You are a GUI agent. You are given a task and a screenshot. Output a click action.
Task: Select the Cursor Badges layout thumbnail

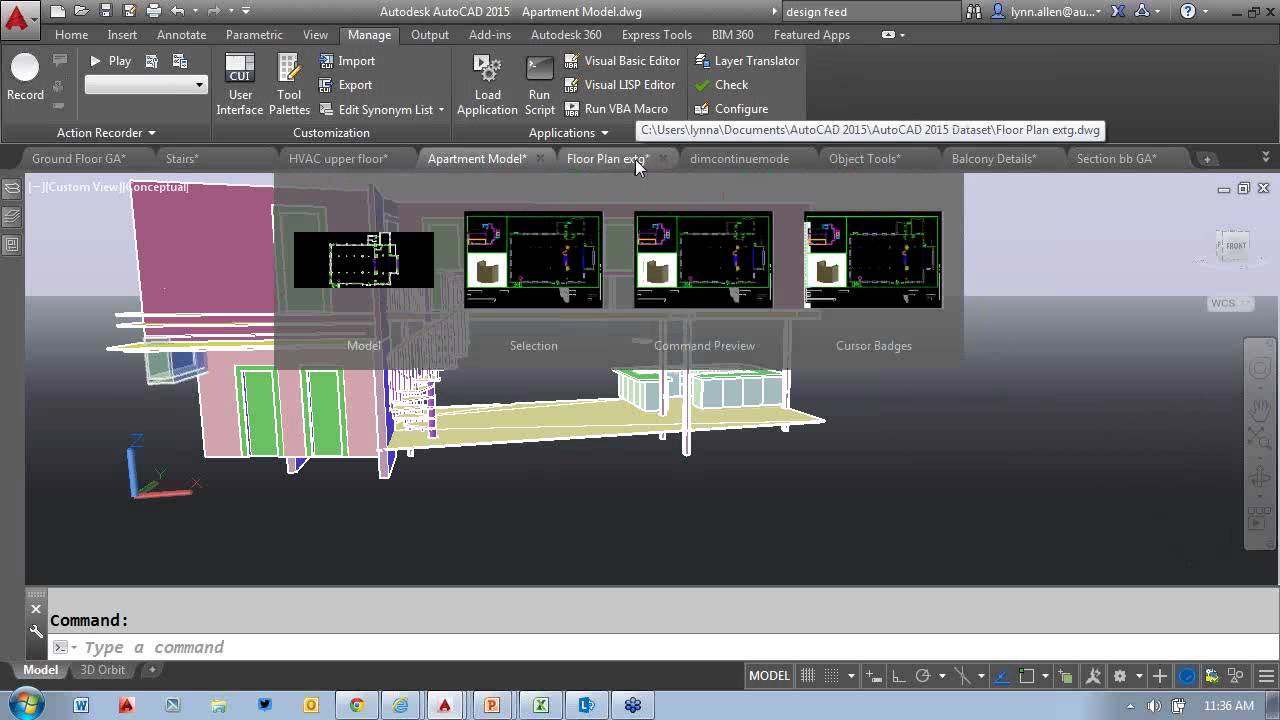coord(873,260)
